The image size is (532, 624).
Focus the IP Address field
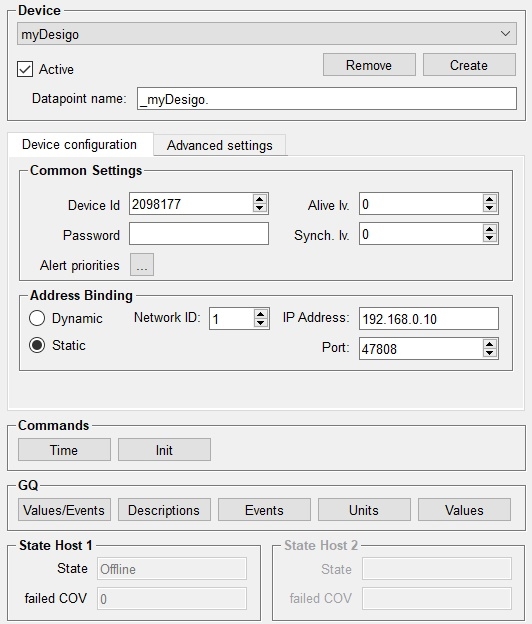tap(429, 318)
